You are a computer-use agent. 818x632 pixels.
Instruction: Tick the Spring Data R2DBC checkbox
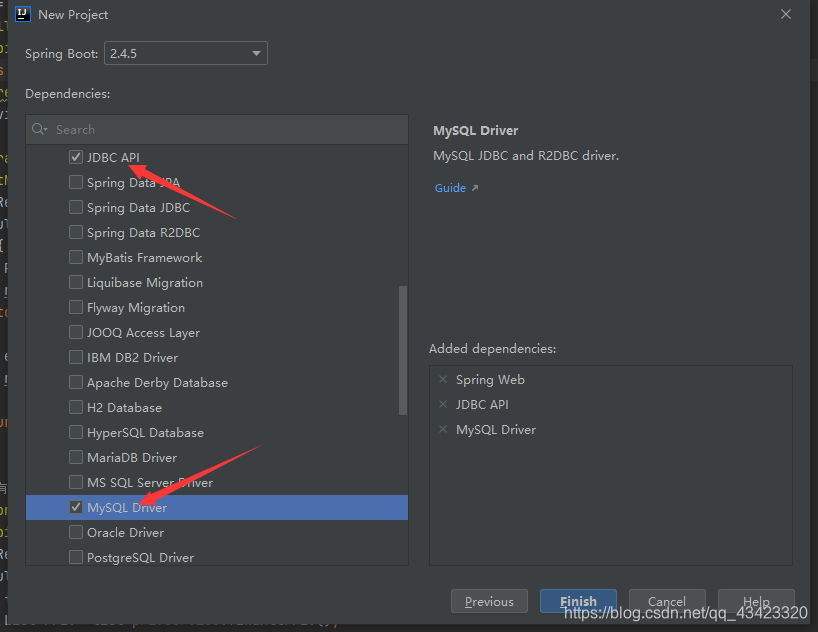(x=76, y=232)
